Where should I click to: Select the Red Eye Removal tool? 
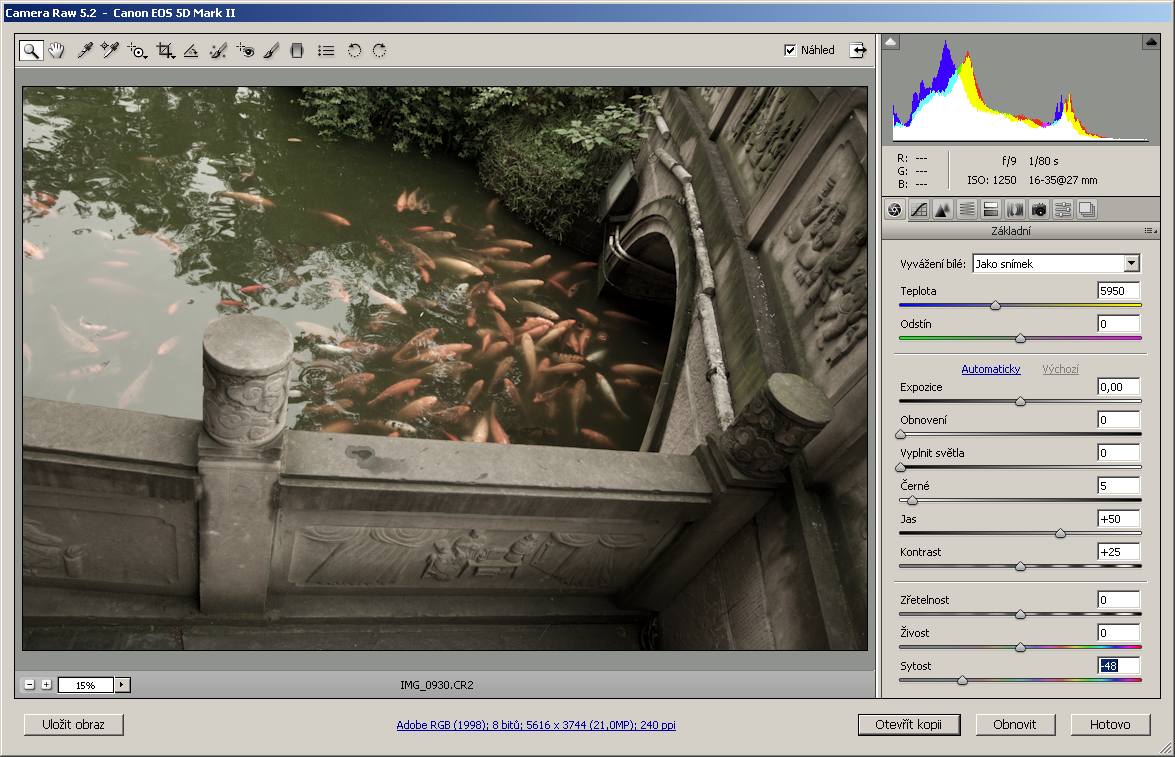point(246,51)
